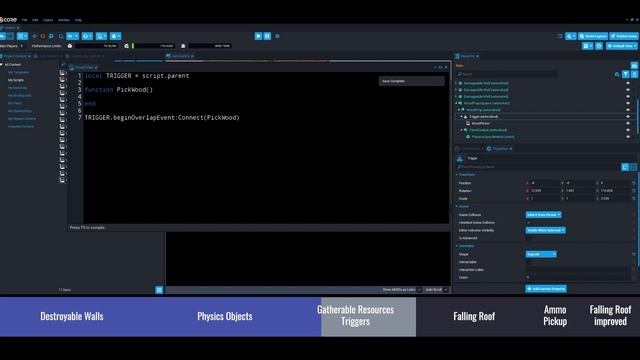Click code line 'function PickWood()'
The width and height of the screenshot is (640, 360).
[x=119, y=90]
